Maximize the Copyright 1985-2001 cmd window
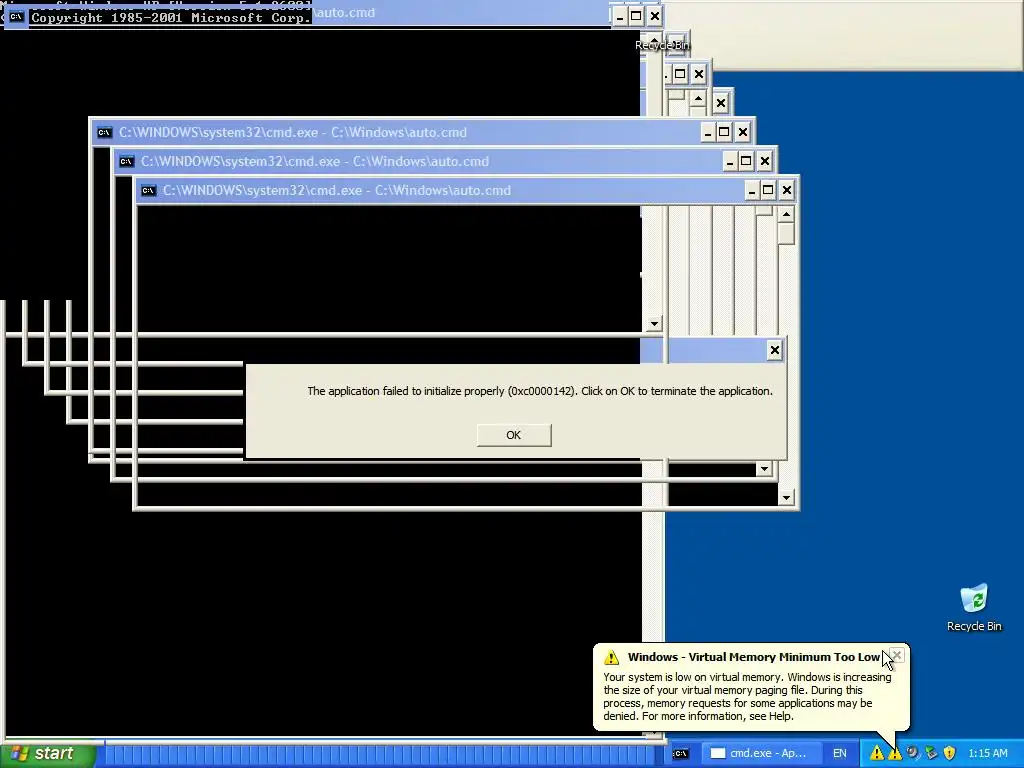1024x768 pixels. pyautogui.click(x=636, y=16)
